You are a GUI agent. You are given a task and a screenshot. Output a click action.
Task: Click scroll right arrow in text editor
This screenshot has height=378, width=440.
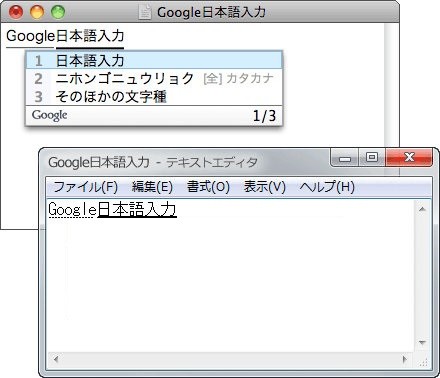[x=405, y=359]
